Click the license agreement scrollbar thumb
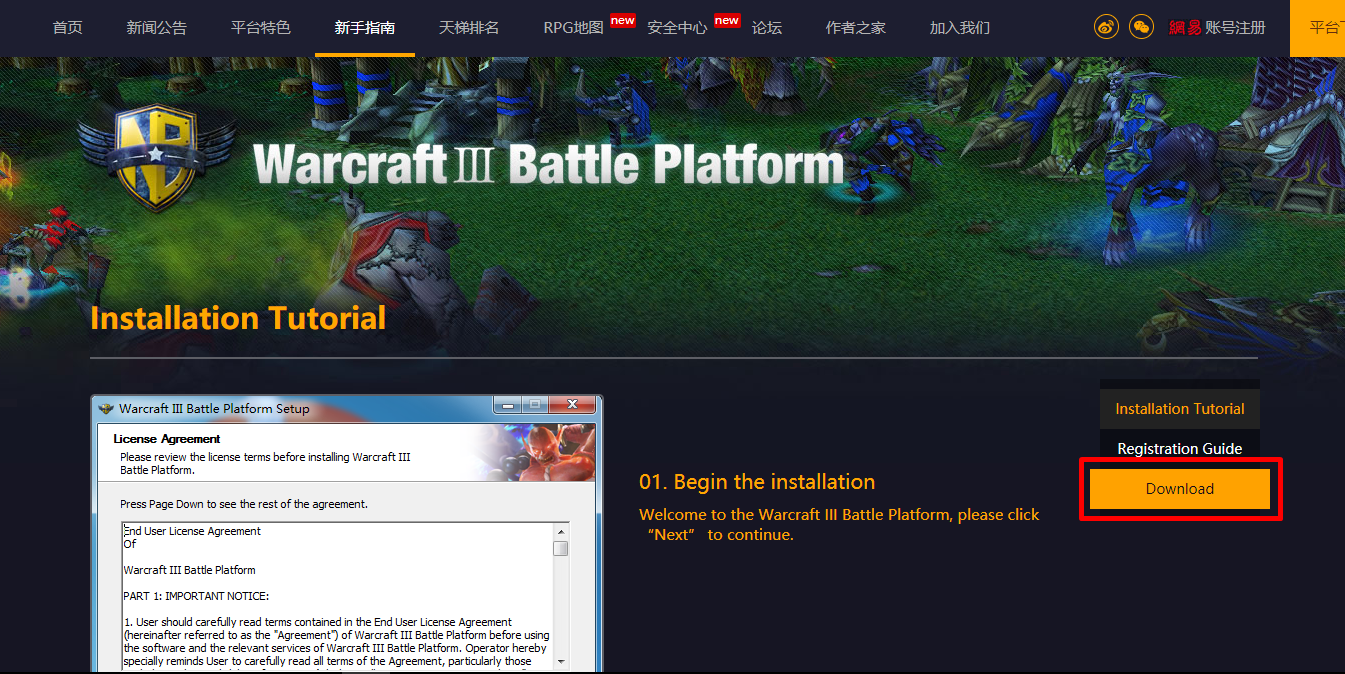Image resolution: width=1345 pixels, height=674 pixels. 561,548
